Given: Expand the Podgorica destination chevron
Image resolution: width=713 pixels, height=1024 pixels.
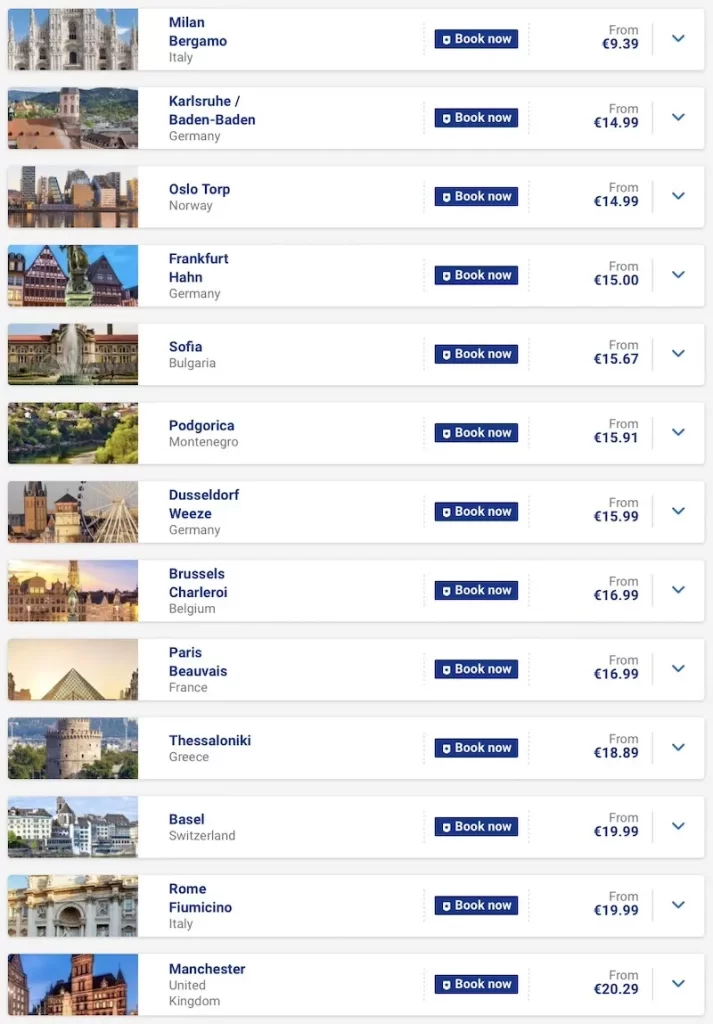Looking at the screenshot, I should point(678,433).
